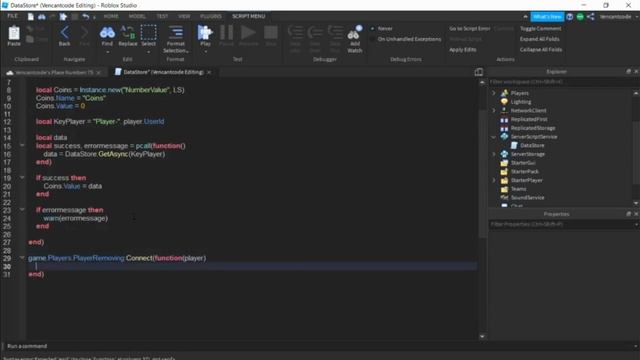Click the code editor scroll down arrow

coord(482,336)
